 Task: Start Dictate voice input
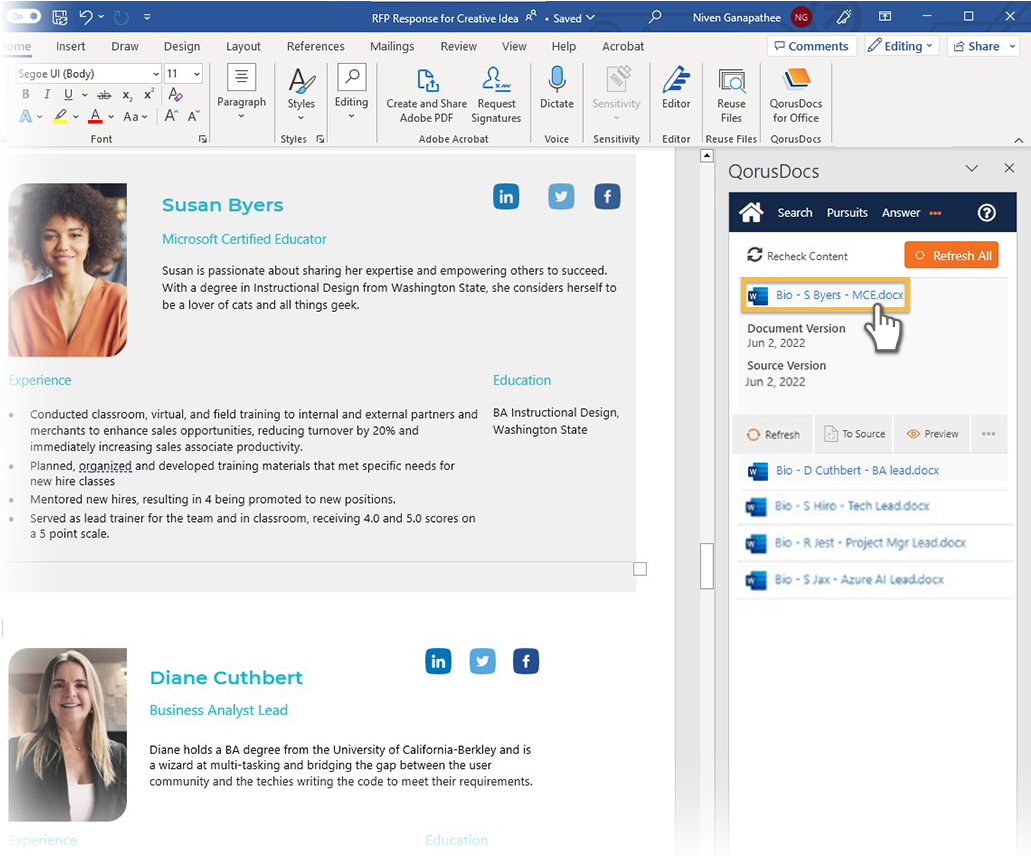[x=557, y=87]
